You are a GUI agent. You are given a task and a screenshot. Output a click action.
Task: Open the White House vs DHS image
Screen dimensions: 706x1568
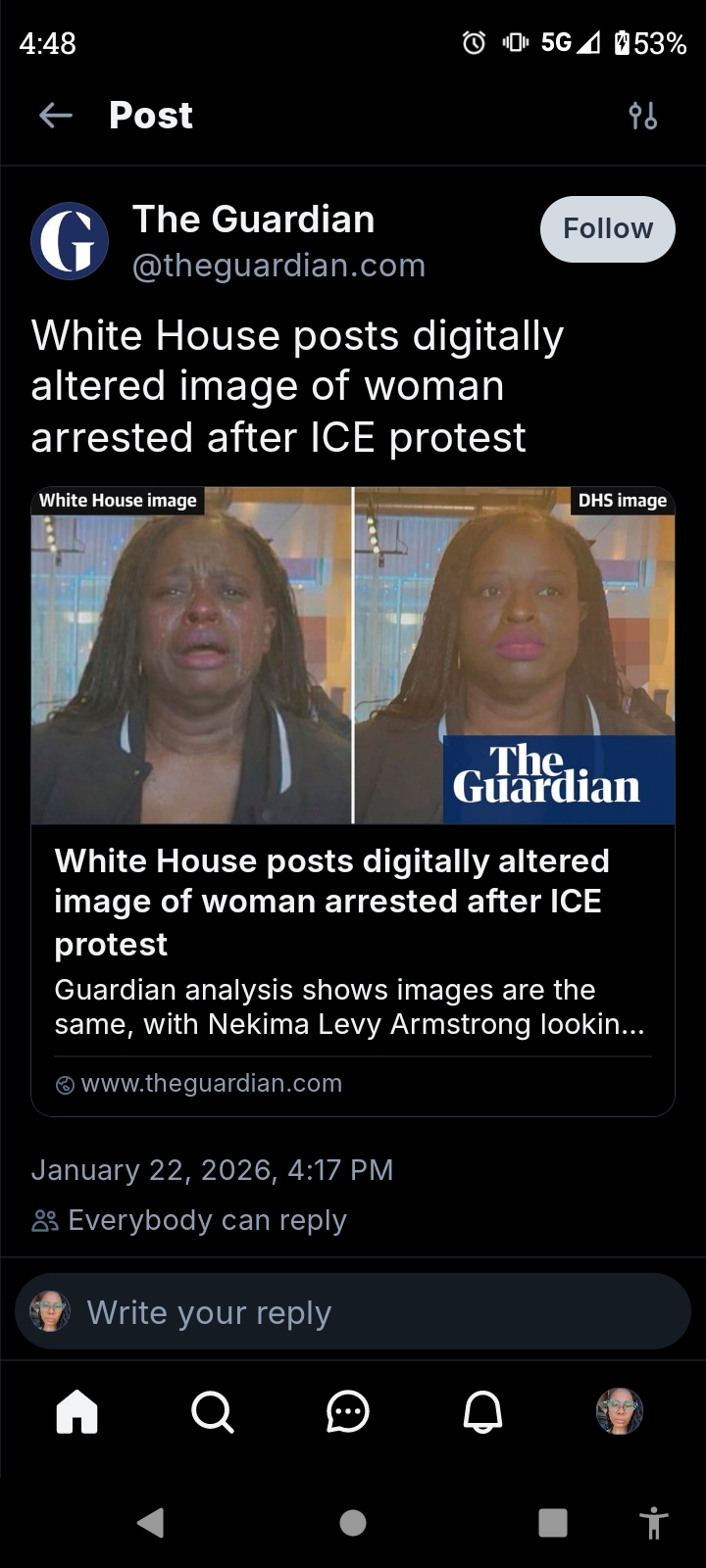click(353, 656)
